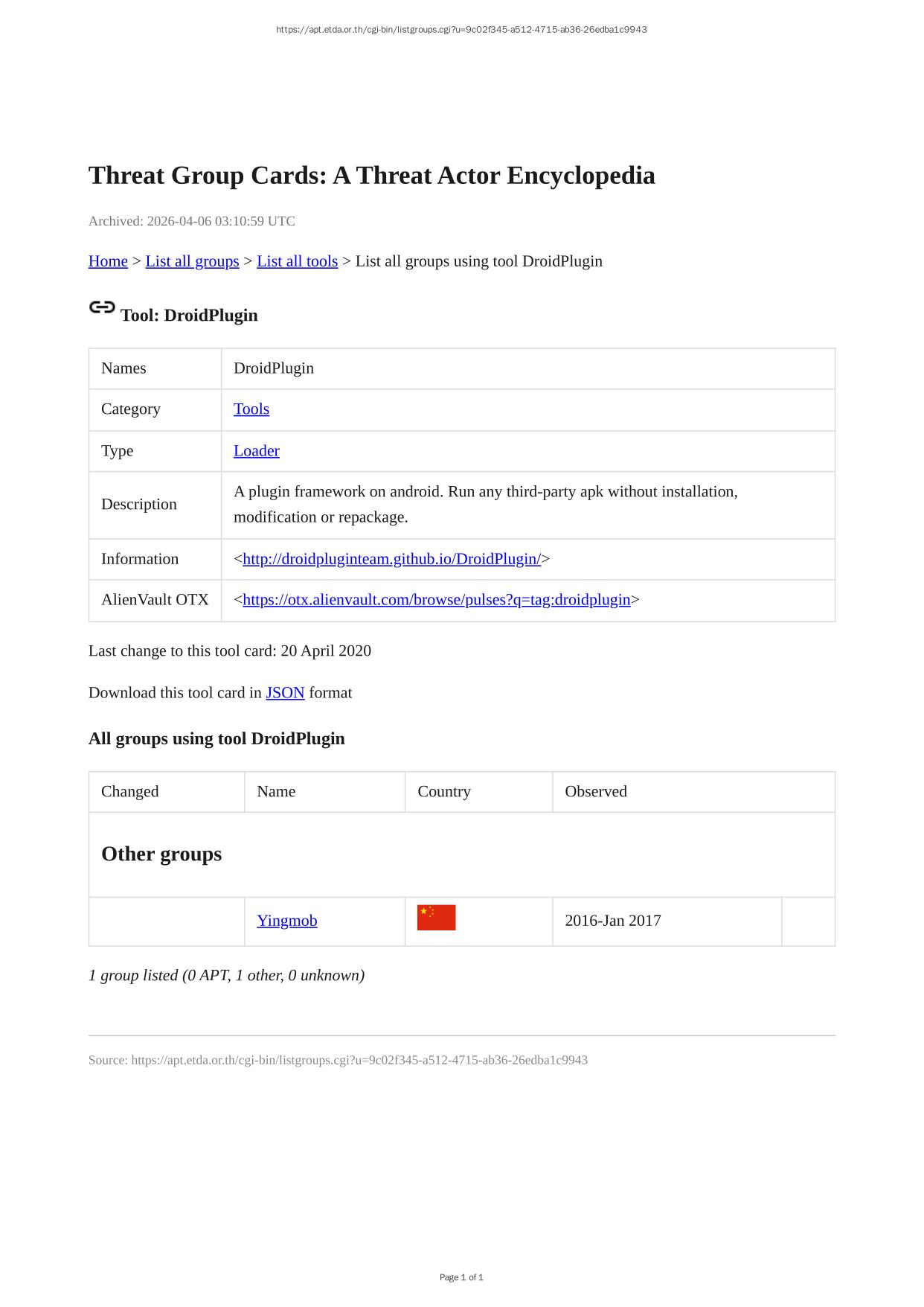Open the List all tools breadcrumb

[x=297, y=261]
